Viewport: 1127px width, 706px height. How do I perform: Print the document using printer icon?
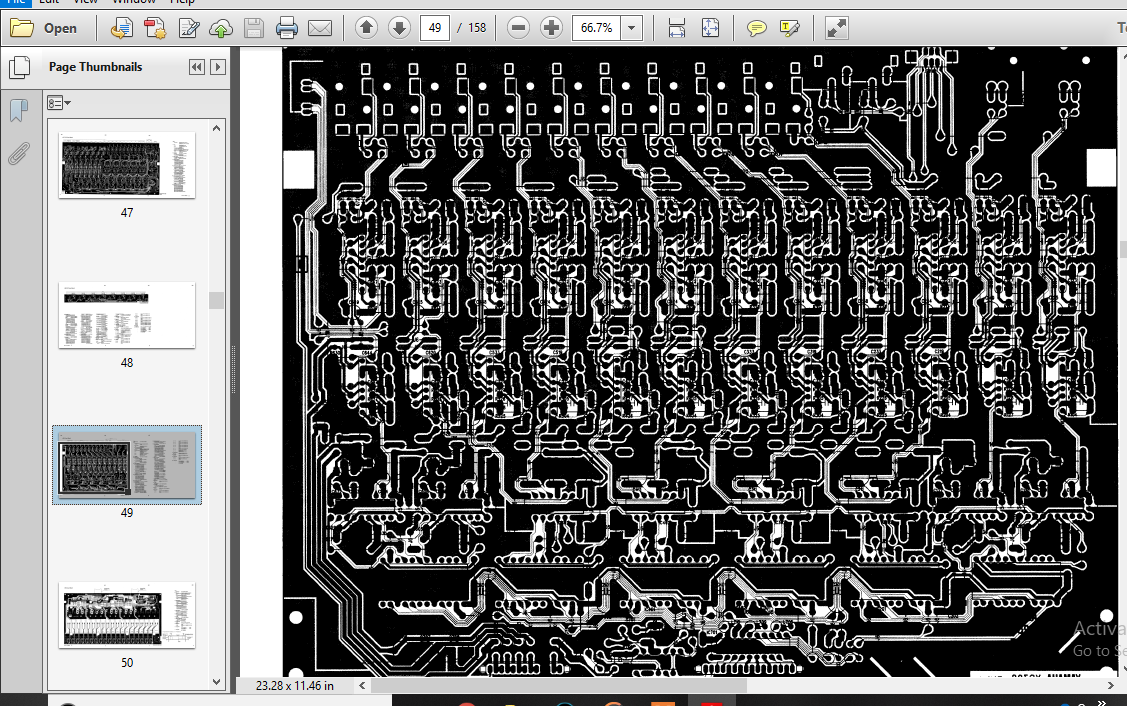(x=287, y=29)
